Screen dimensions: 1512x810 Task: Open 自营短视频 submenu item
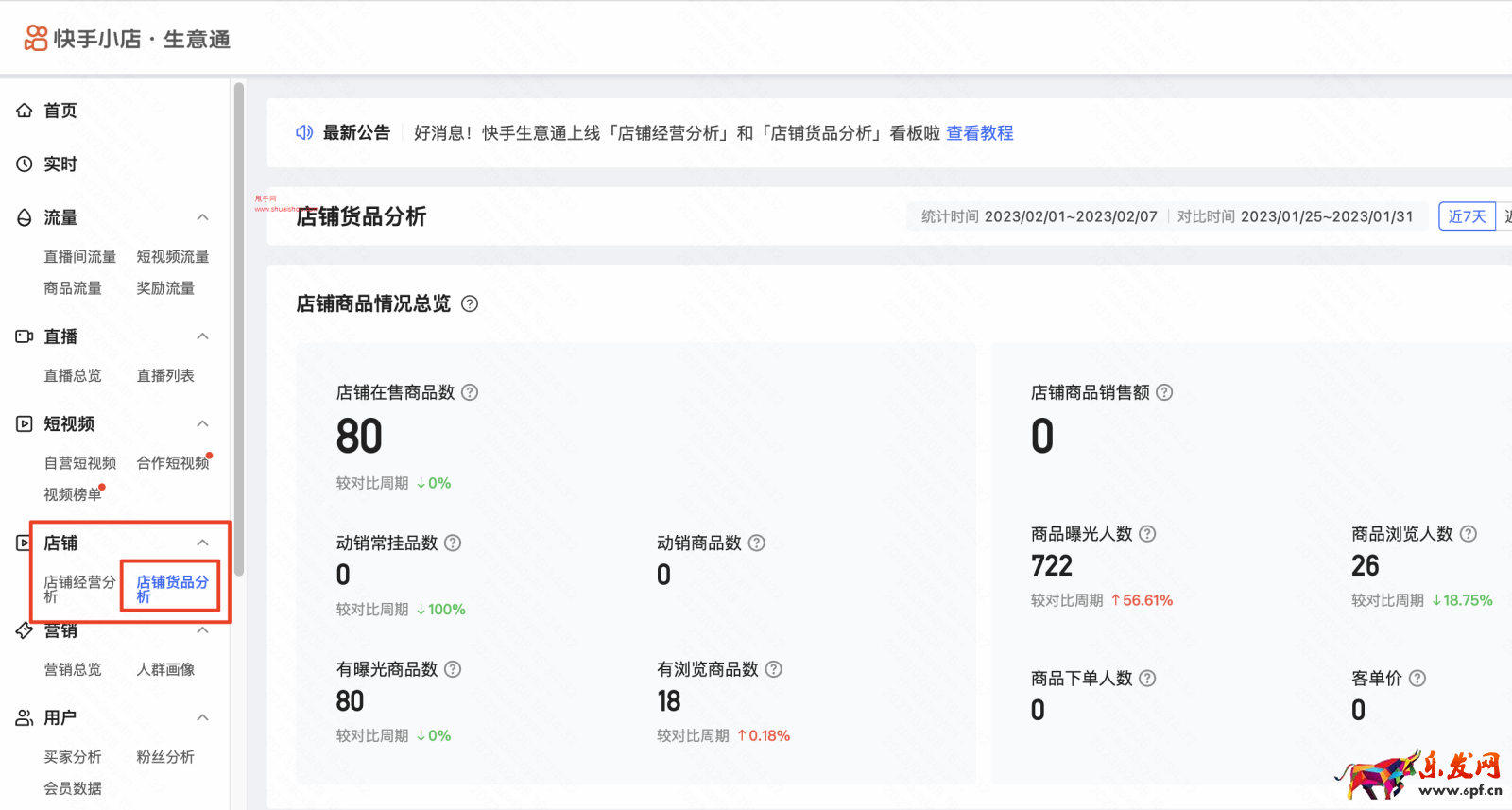click(80, 463)
